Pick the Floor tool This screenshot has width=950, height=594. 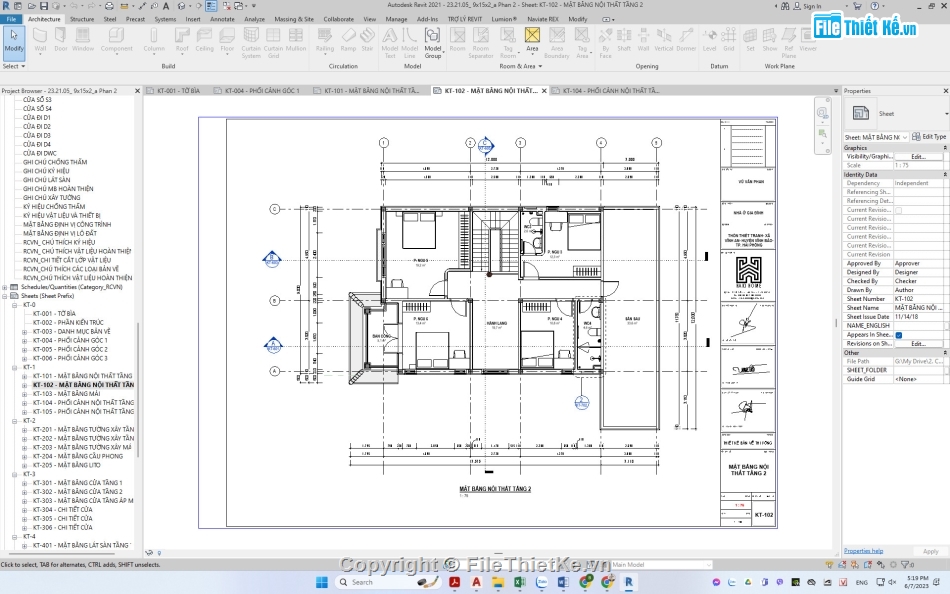(227, 41)
